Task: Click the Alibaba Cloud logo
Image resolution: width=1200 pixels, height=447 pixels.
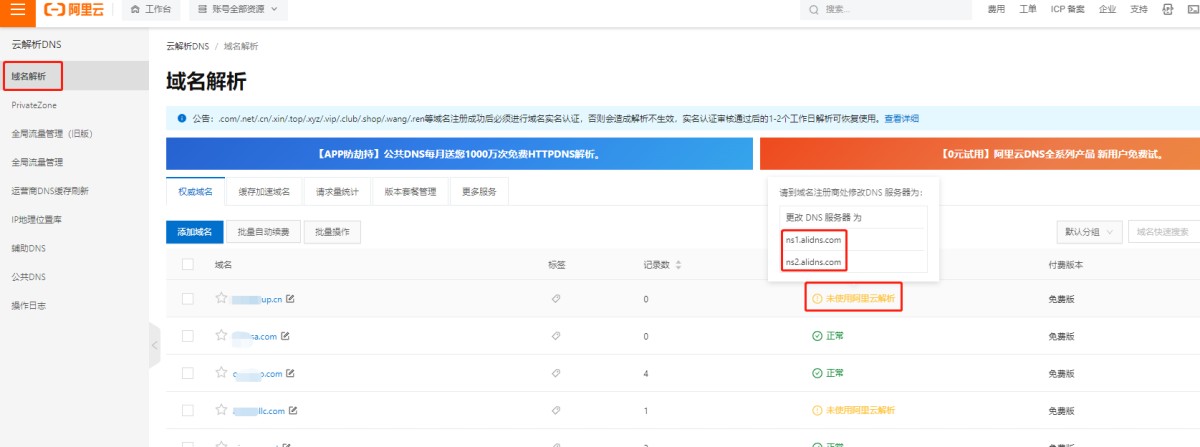Action: 78,10
